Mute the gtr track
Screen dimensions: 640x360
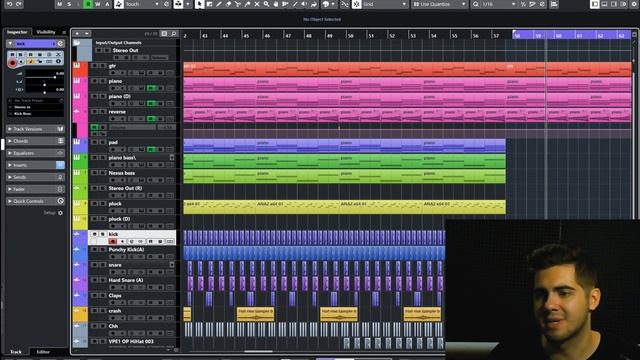94,66
